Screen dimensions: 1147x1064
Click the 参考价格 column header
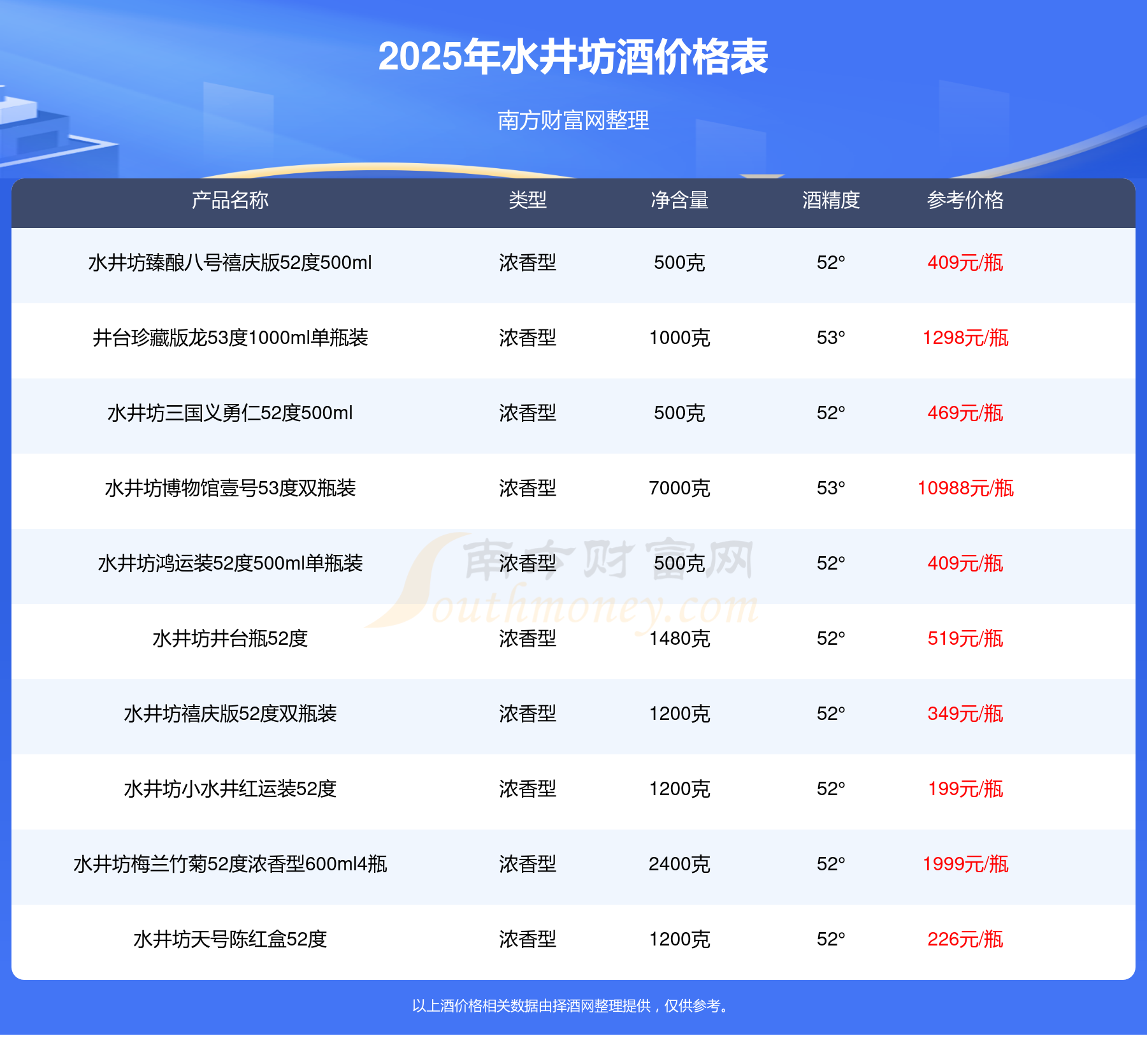(x=965, y=200)
